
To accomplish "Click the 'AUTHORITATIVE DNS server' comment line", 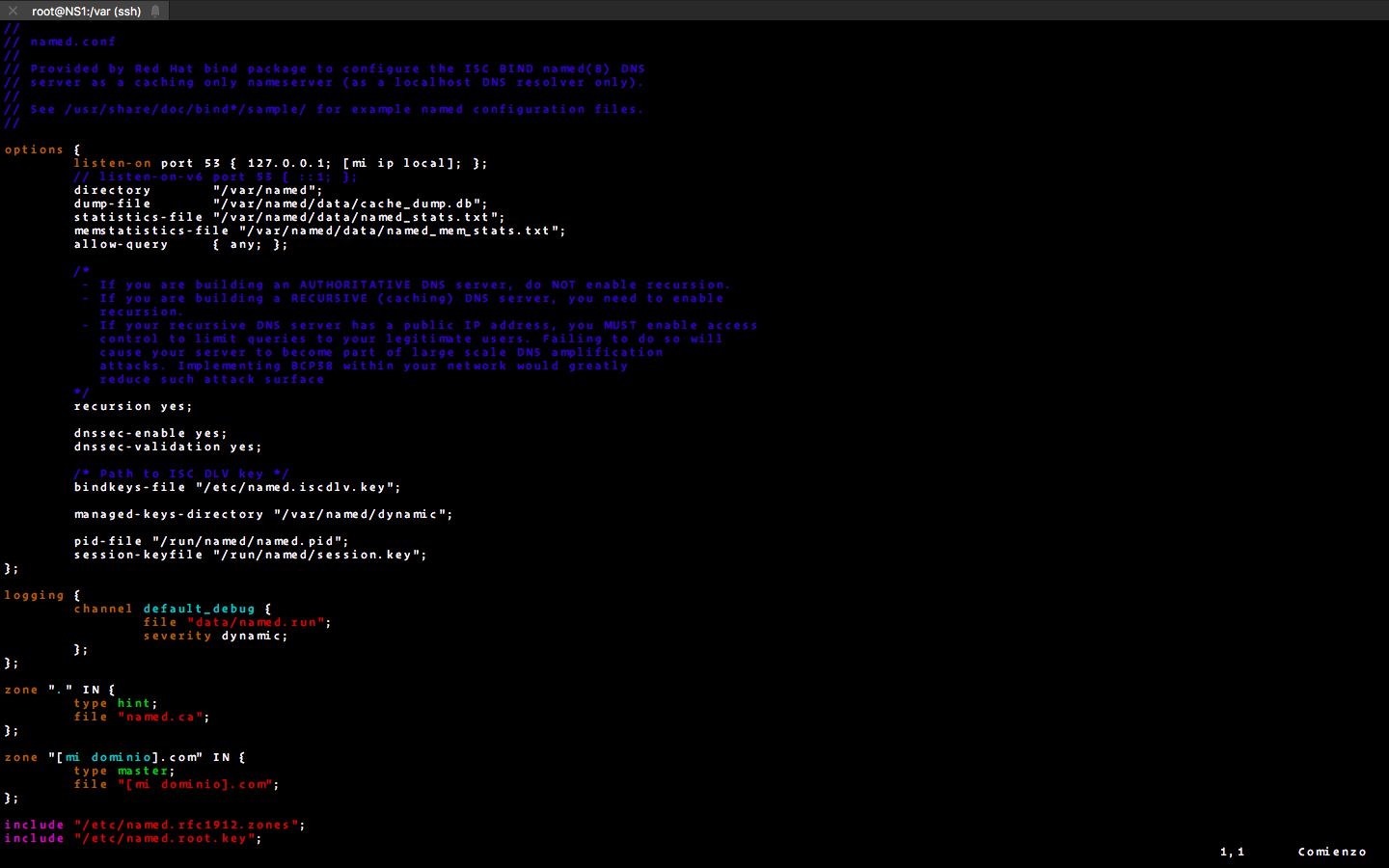I will pos(406,285).
